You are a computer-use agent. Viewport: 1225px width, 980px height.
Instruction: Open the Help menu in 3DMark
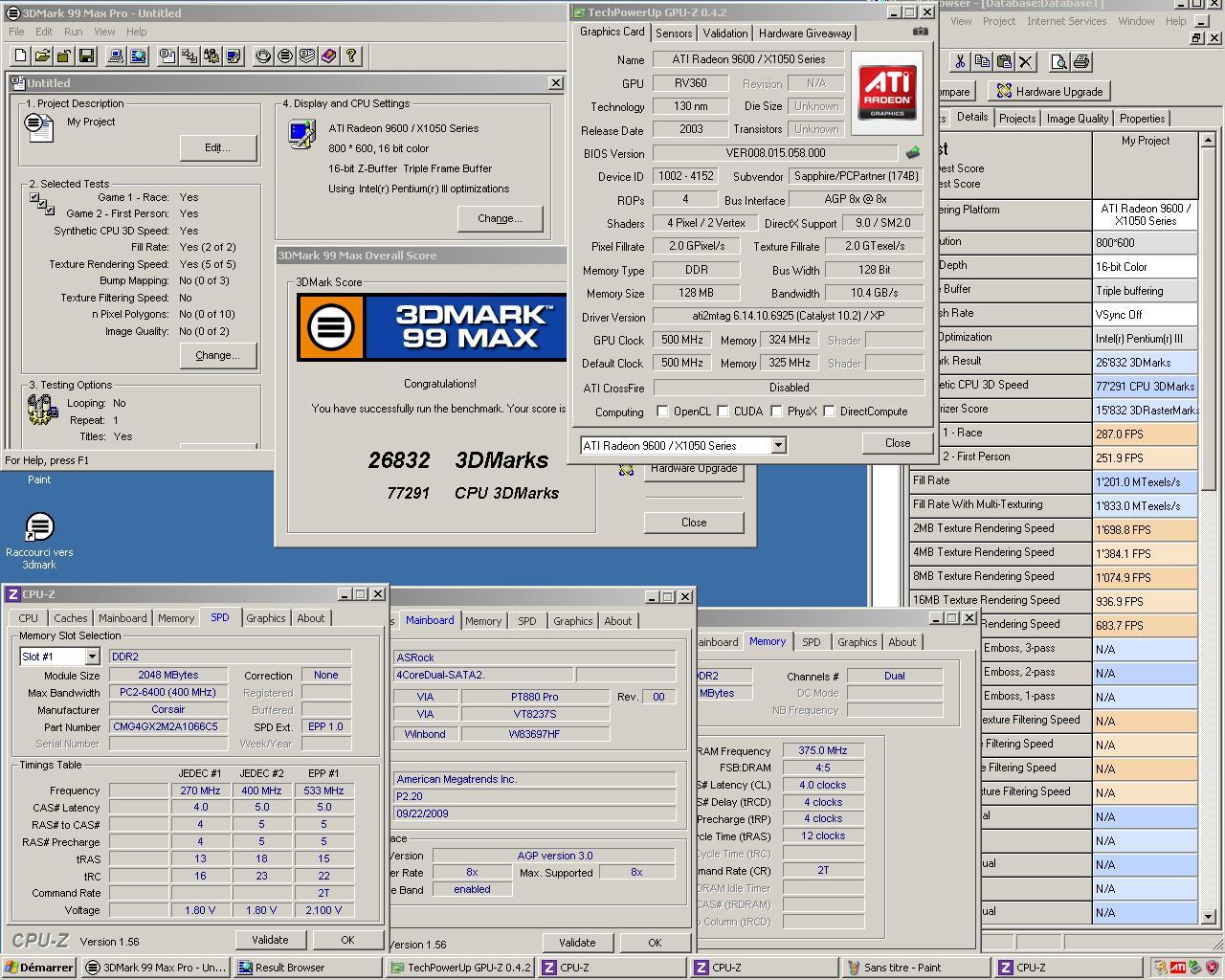(136, 32)
